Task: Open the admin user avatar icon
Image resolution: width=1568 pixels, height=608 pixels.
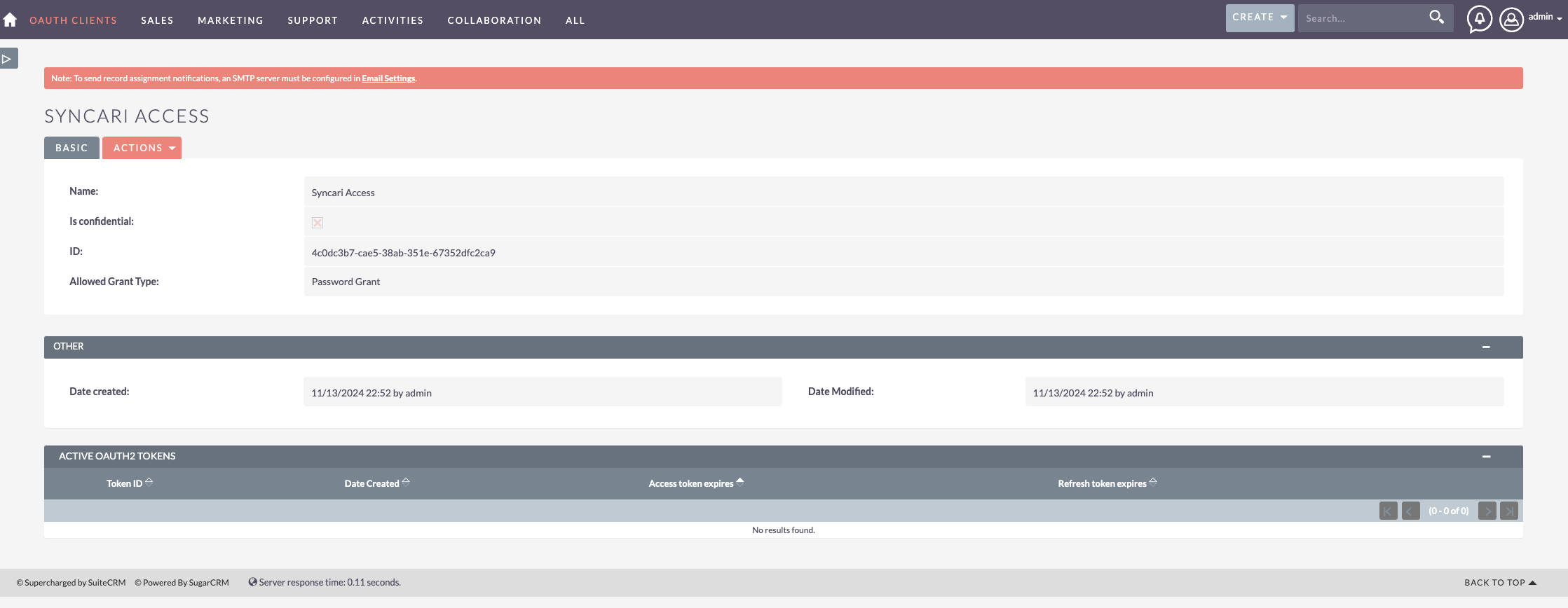Action: (1511, 19)
